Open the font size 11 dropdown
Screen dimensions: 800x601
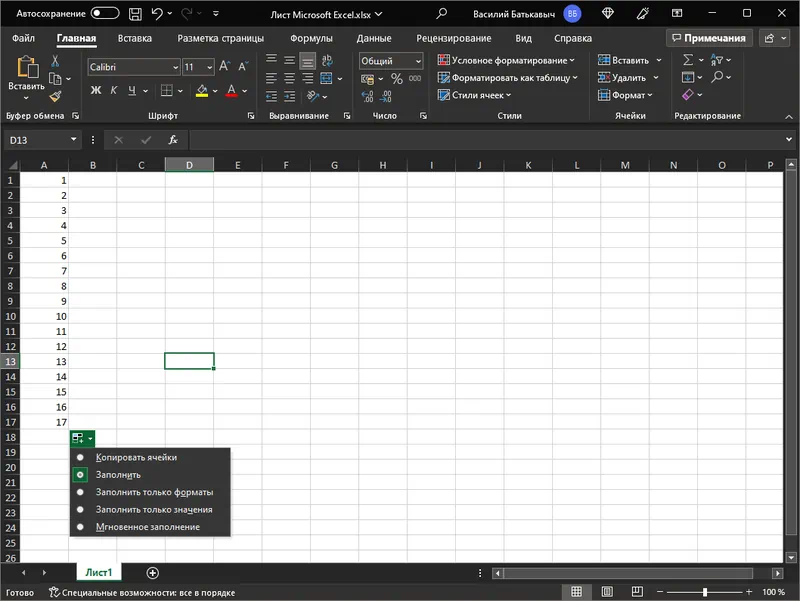pos(209,67)
